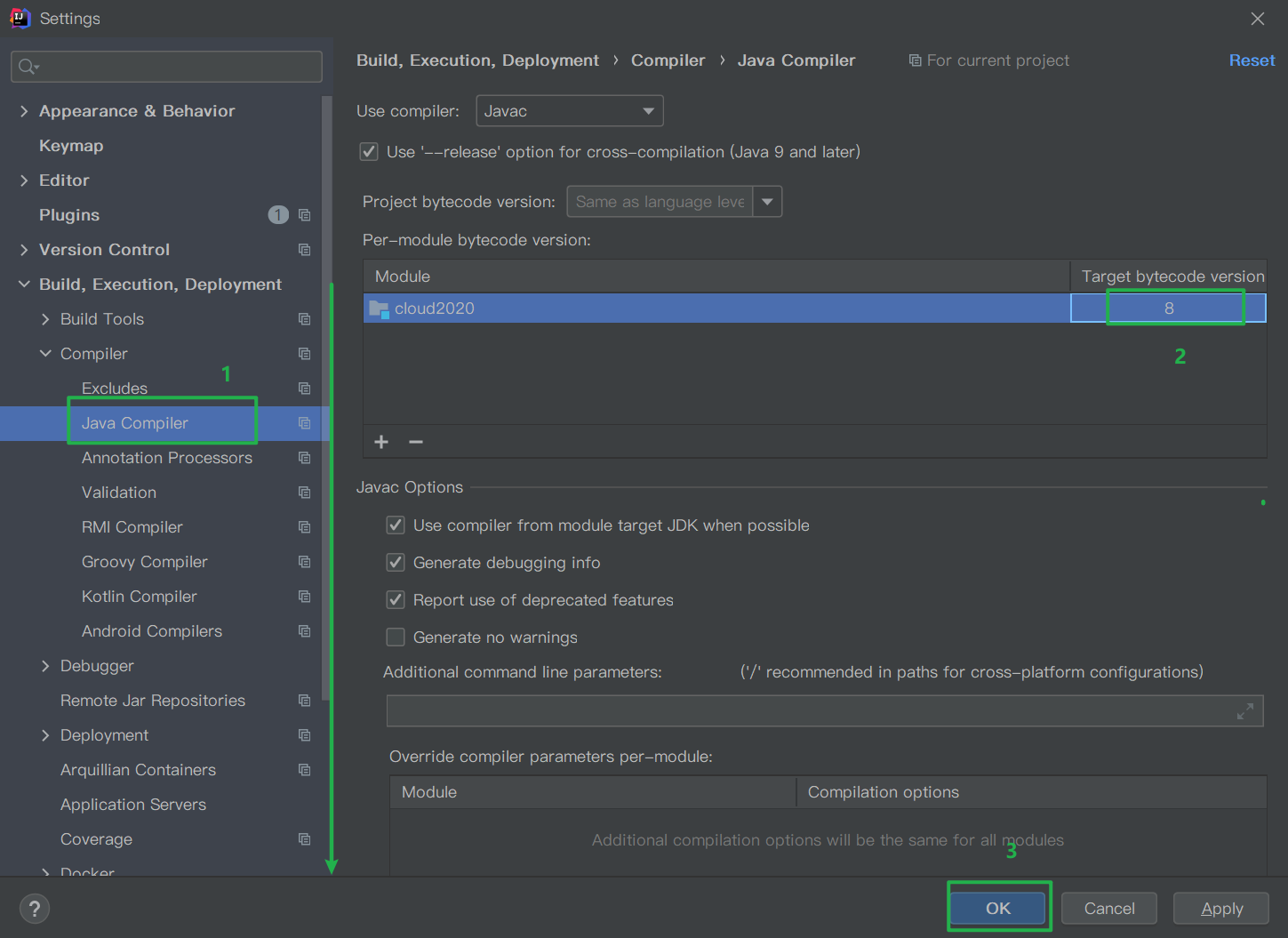
Task: Enable Generate no warnings checkbox
Action: click(396, 637)
